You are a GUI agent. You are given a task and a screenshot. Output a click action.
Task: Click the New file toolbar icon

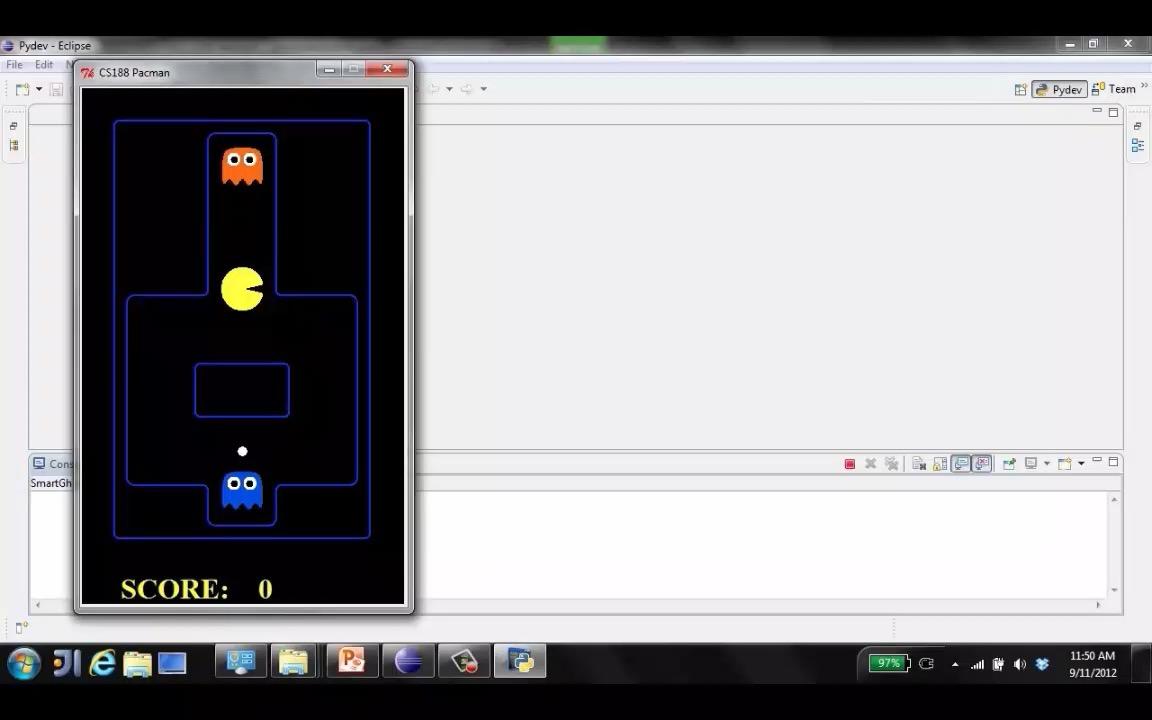coord(23,89)
